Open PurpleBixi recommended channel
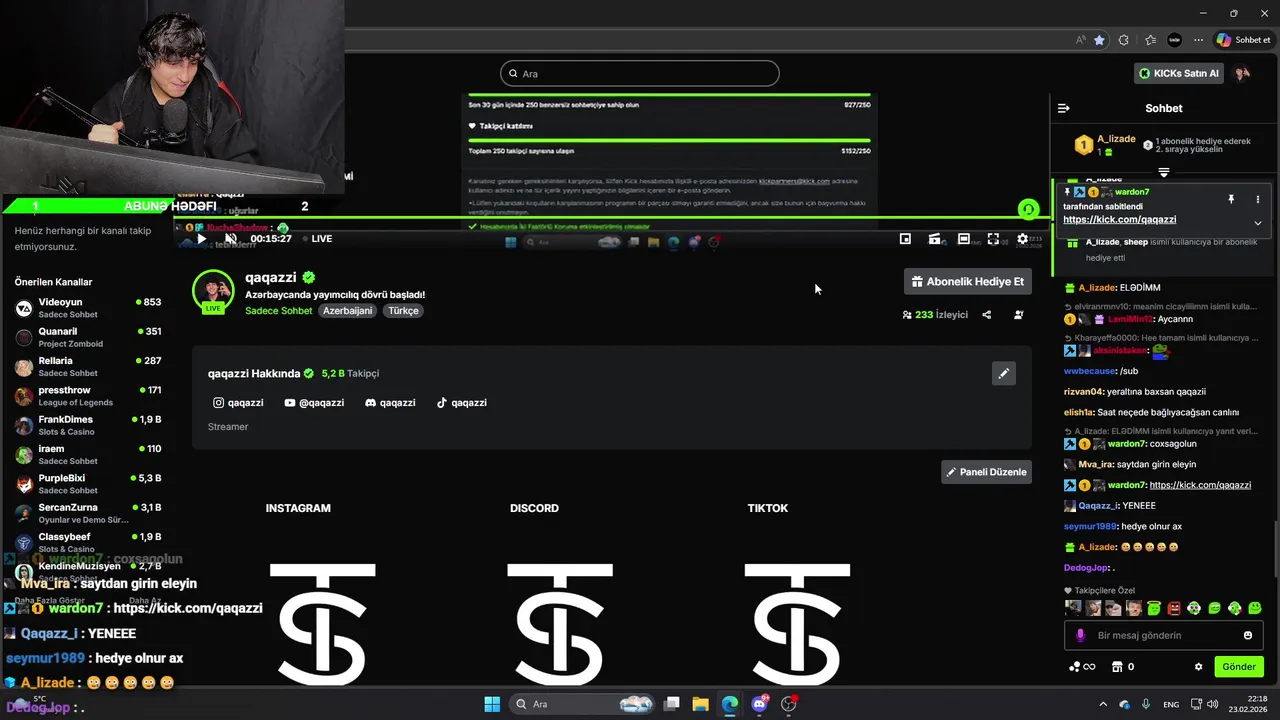This screenshot has height=720, width=1280. click(x=87, y=484)
